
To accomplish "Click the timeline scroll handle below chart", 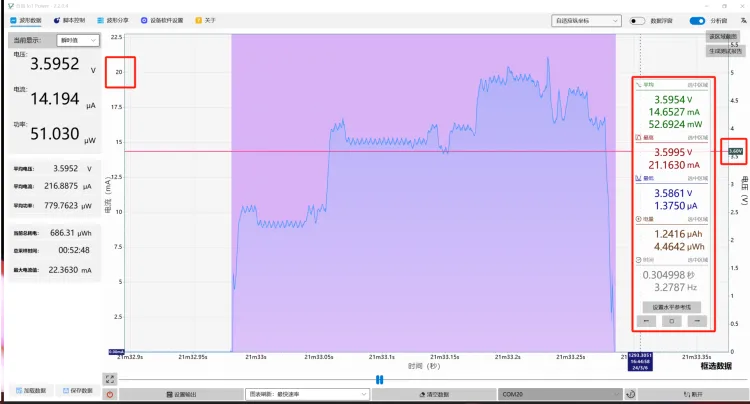I will pos(379,380).
